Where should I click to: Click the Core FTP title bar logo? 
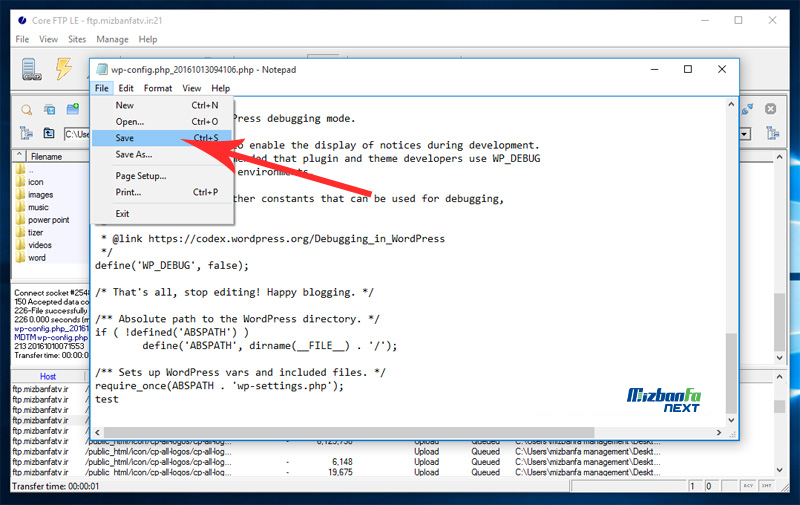[22, 20]
